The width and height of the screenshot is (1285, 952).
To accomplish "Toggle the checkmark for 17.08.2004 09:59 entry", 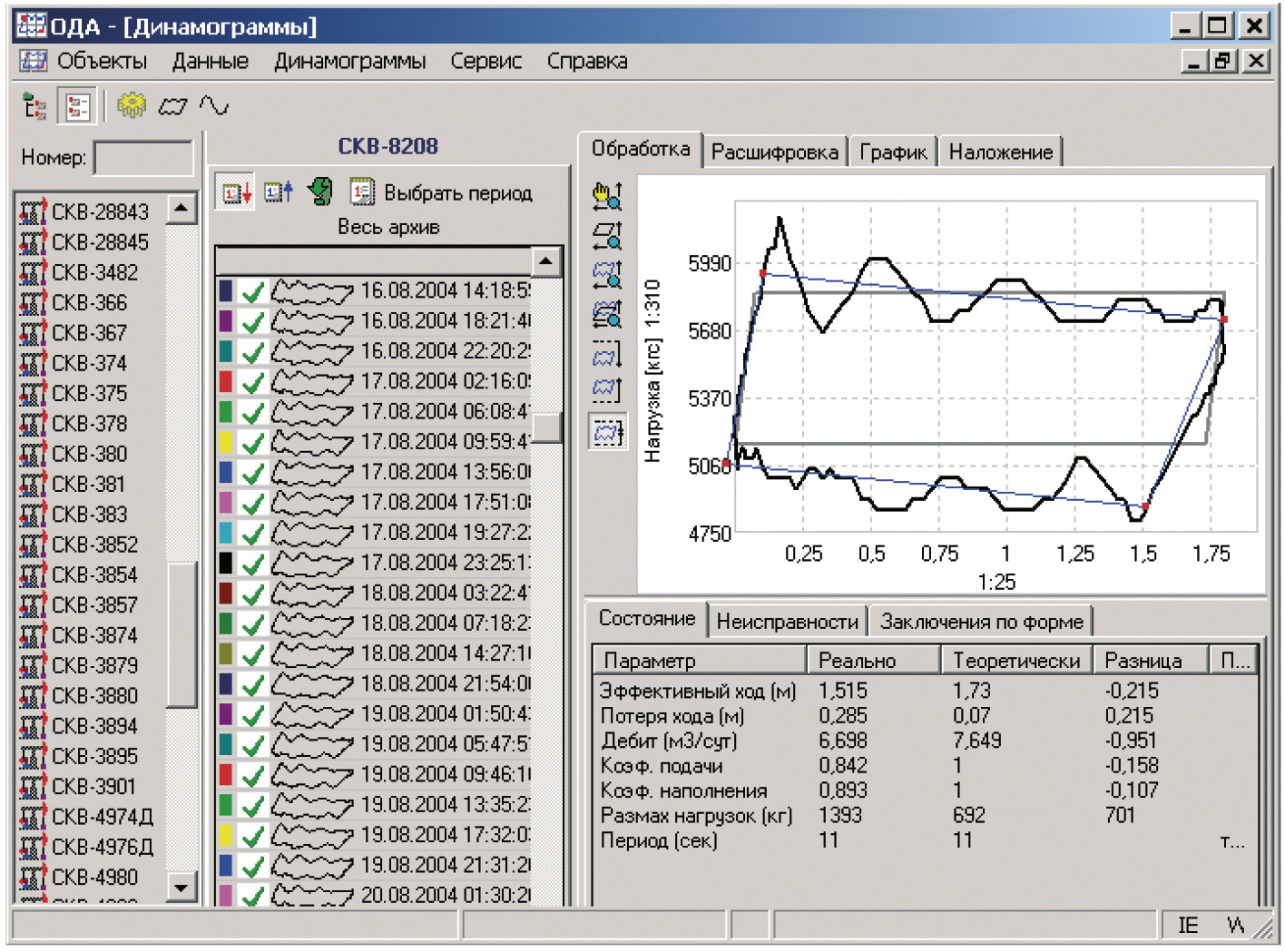I will [253, 442].
